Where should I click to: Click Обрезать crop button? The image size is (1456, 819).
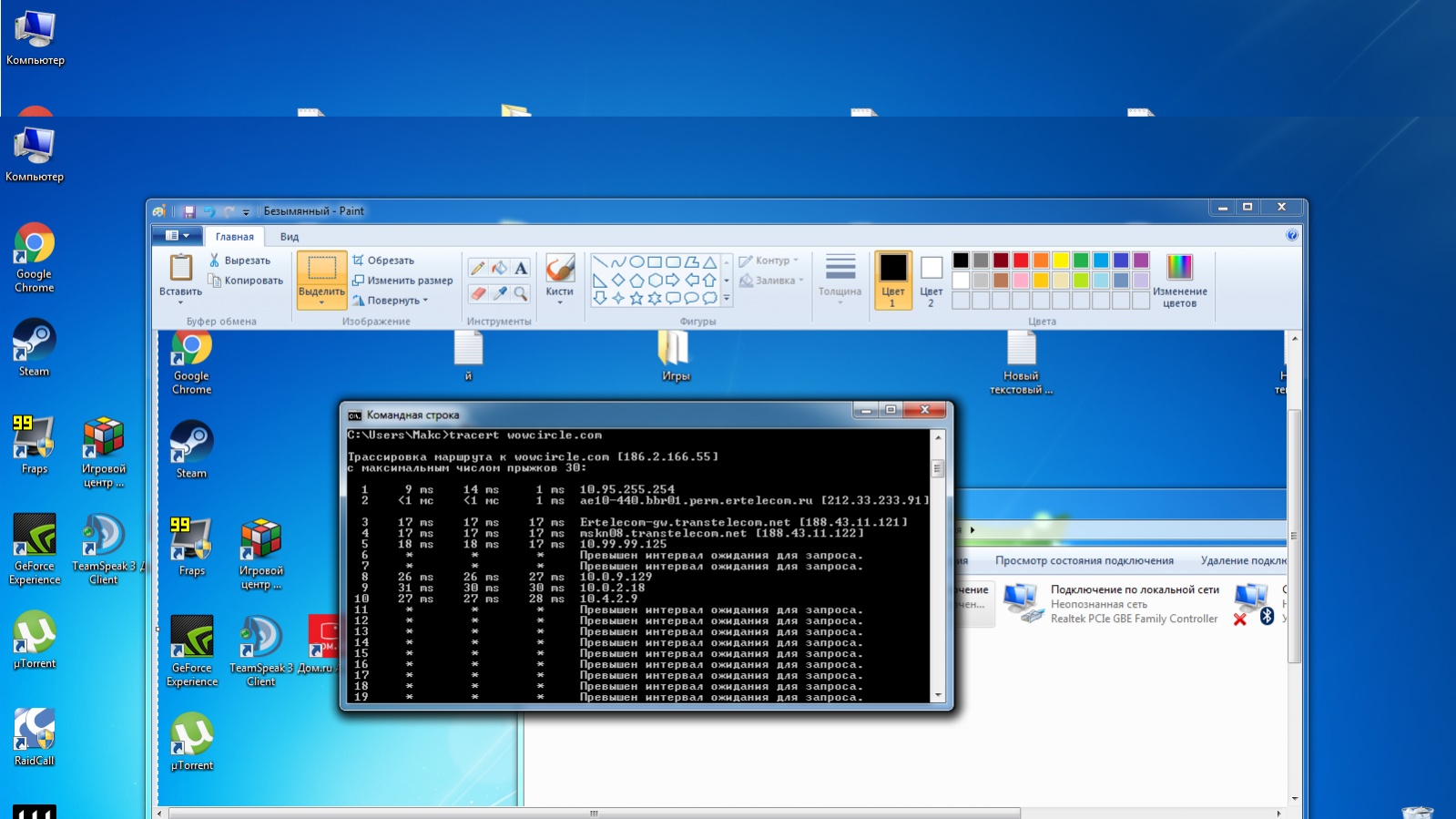click(x=383, y=261)
